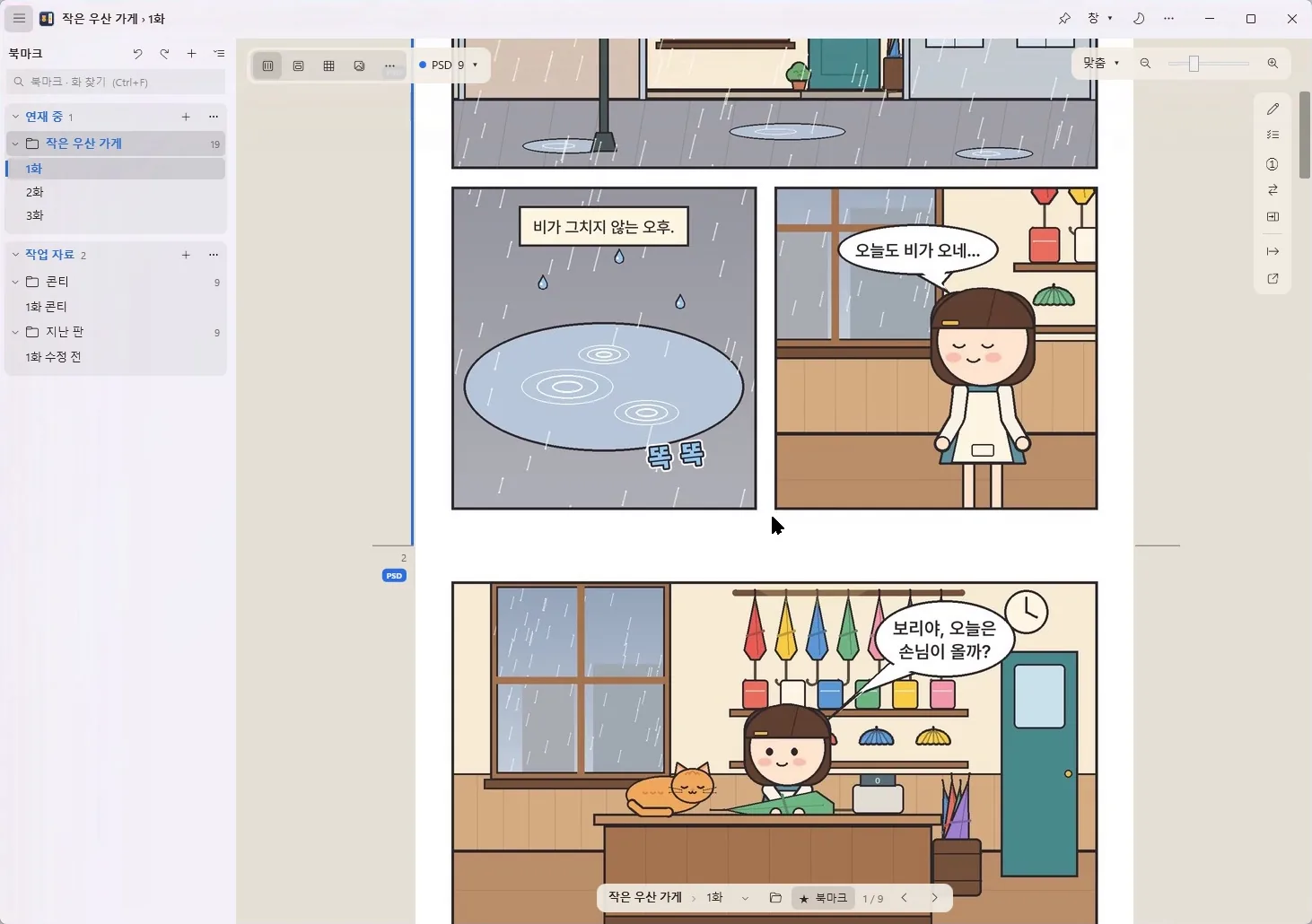Switch to image view mode
This screenshot has width=1312, height=924.
pos(359,65)
